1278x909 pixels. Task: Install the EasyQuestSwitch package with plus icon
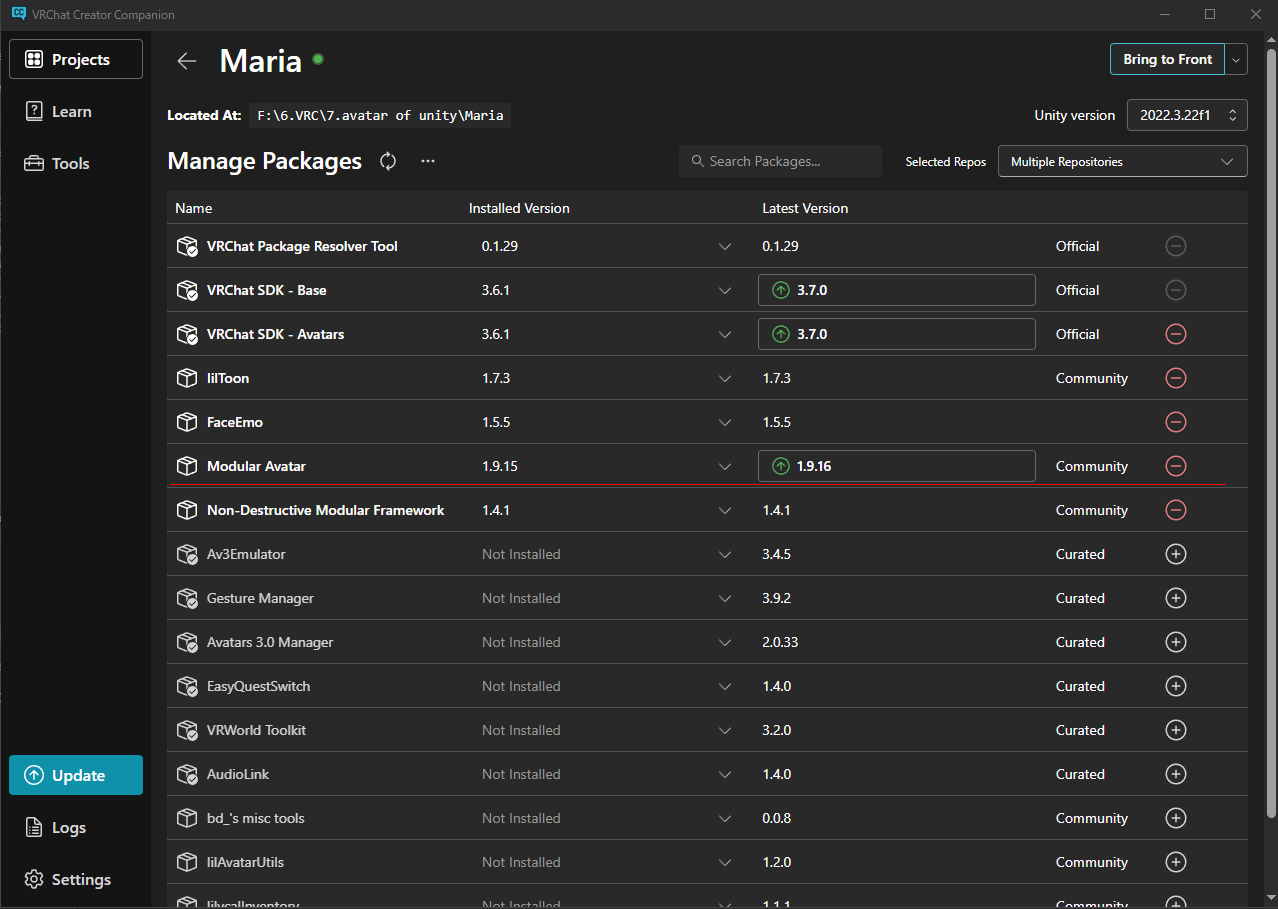click(x=1176, y=686)
